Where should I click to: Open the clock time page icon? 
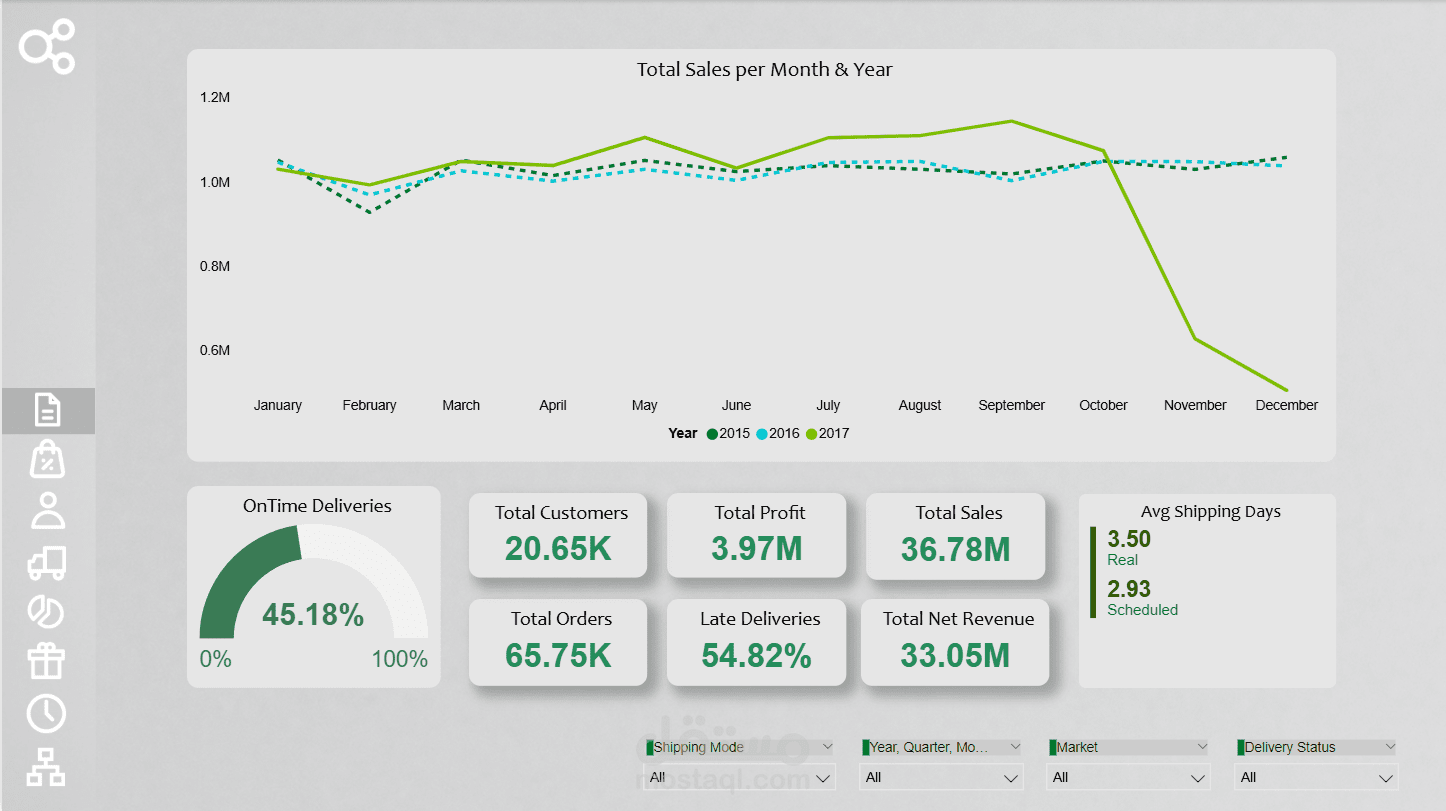click(x=47, y=713)
